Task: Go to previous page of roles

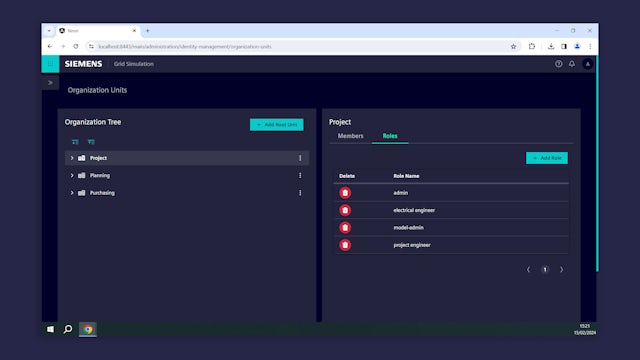Action: click(x=529, y=269)
